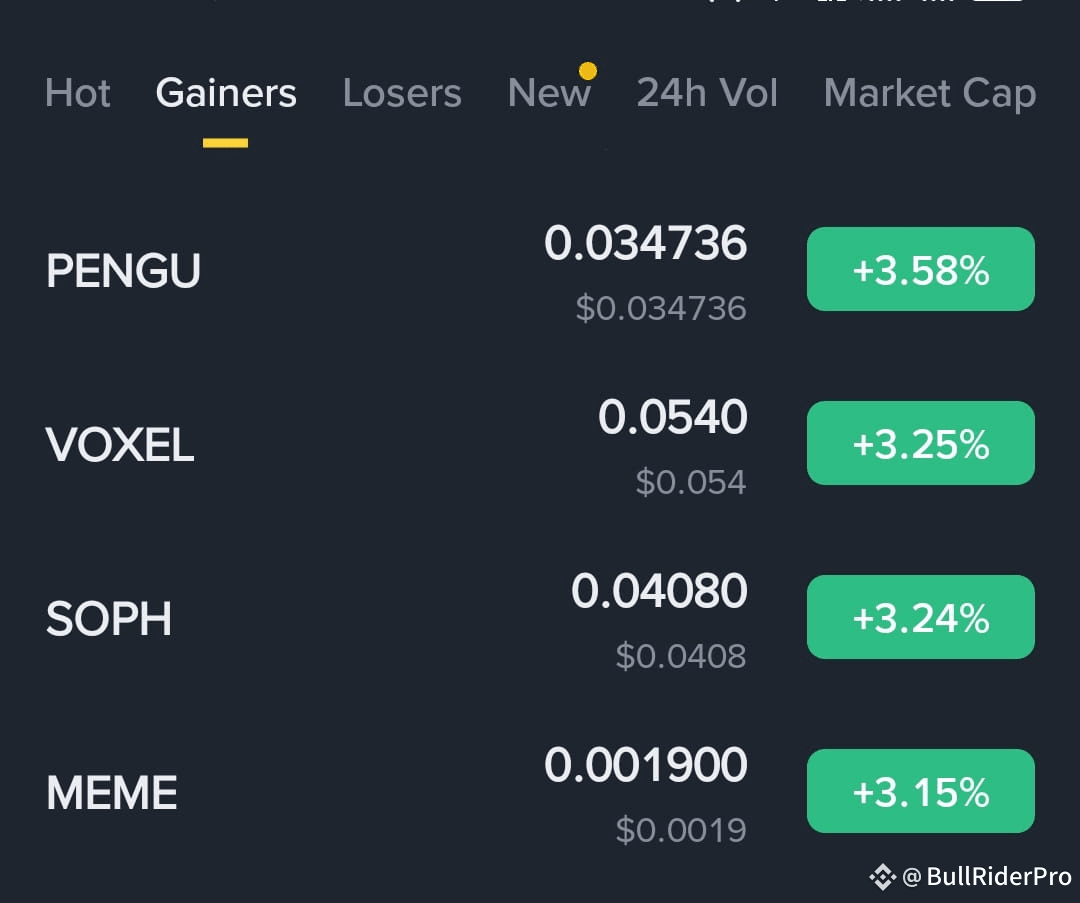Open the @BullRiderPro profile link
This screenshot has height=903, width=1080.
(986, 877)
